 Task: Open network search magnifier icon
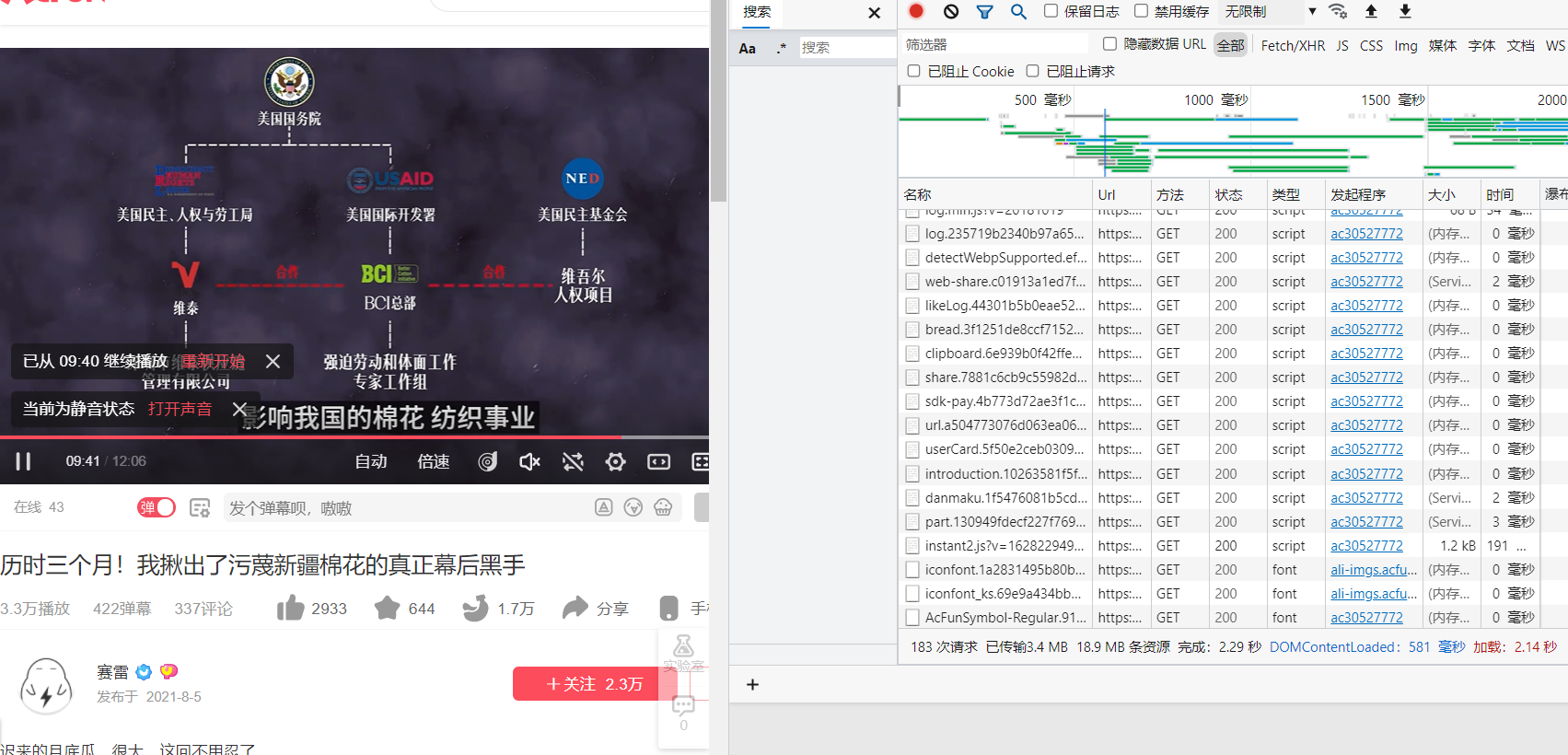point(1018,11)
